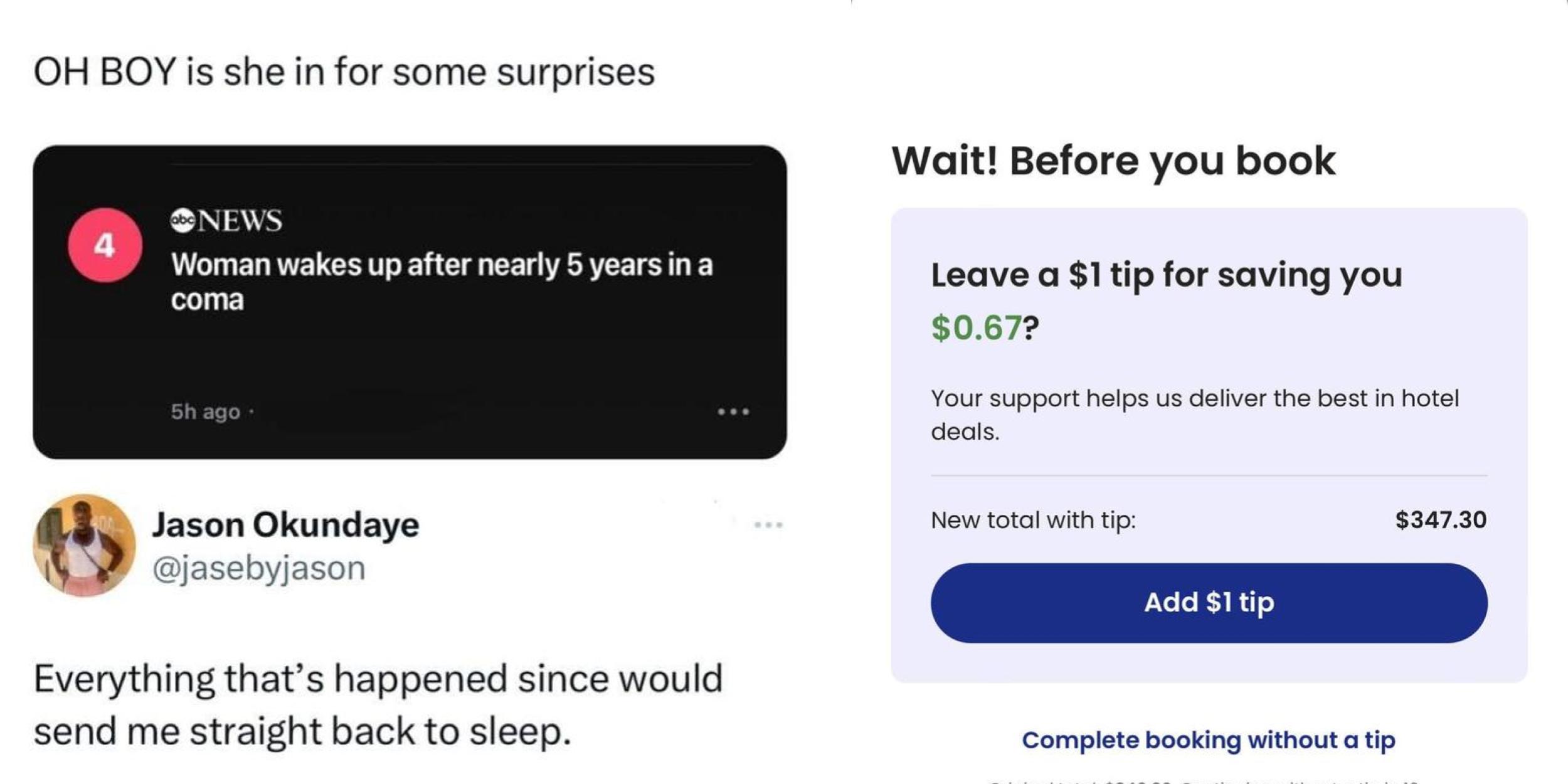Click the Wait! Before you book heading

[x=1113, y=161]
